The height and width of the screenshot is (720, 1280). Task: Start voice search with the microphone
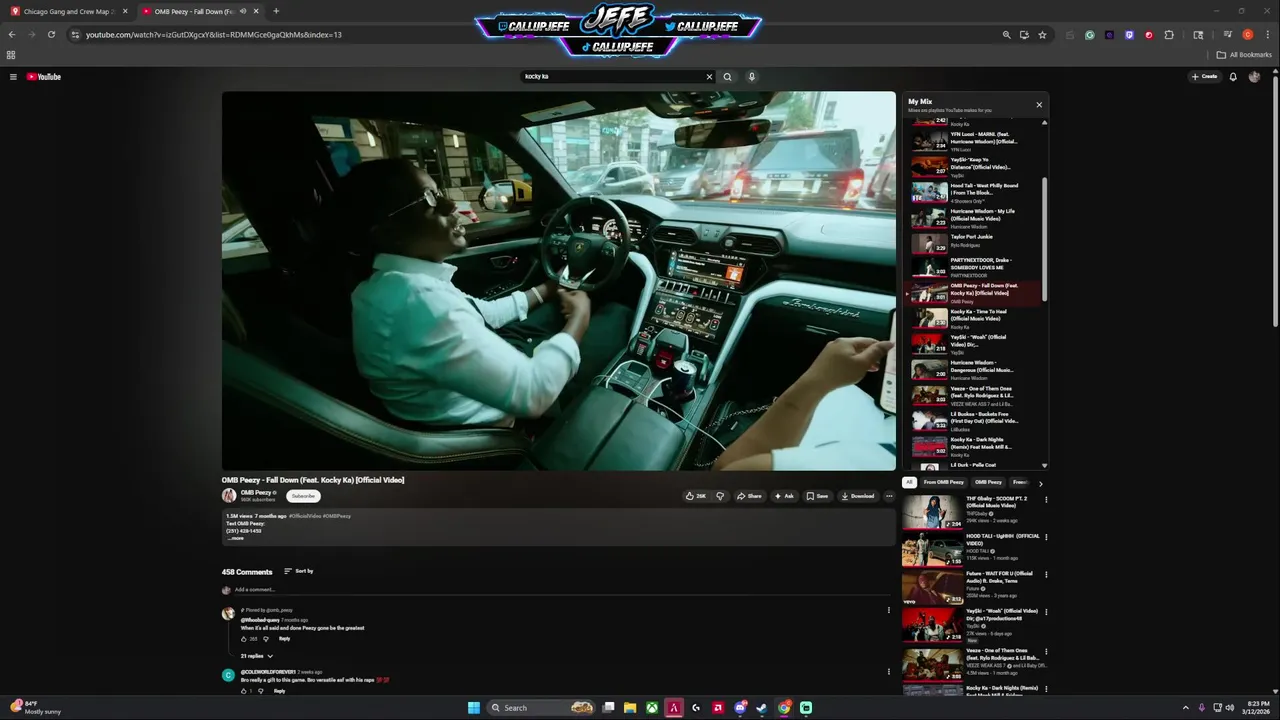[752, 77]
